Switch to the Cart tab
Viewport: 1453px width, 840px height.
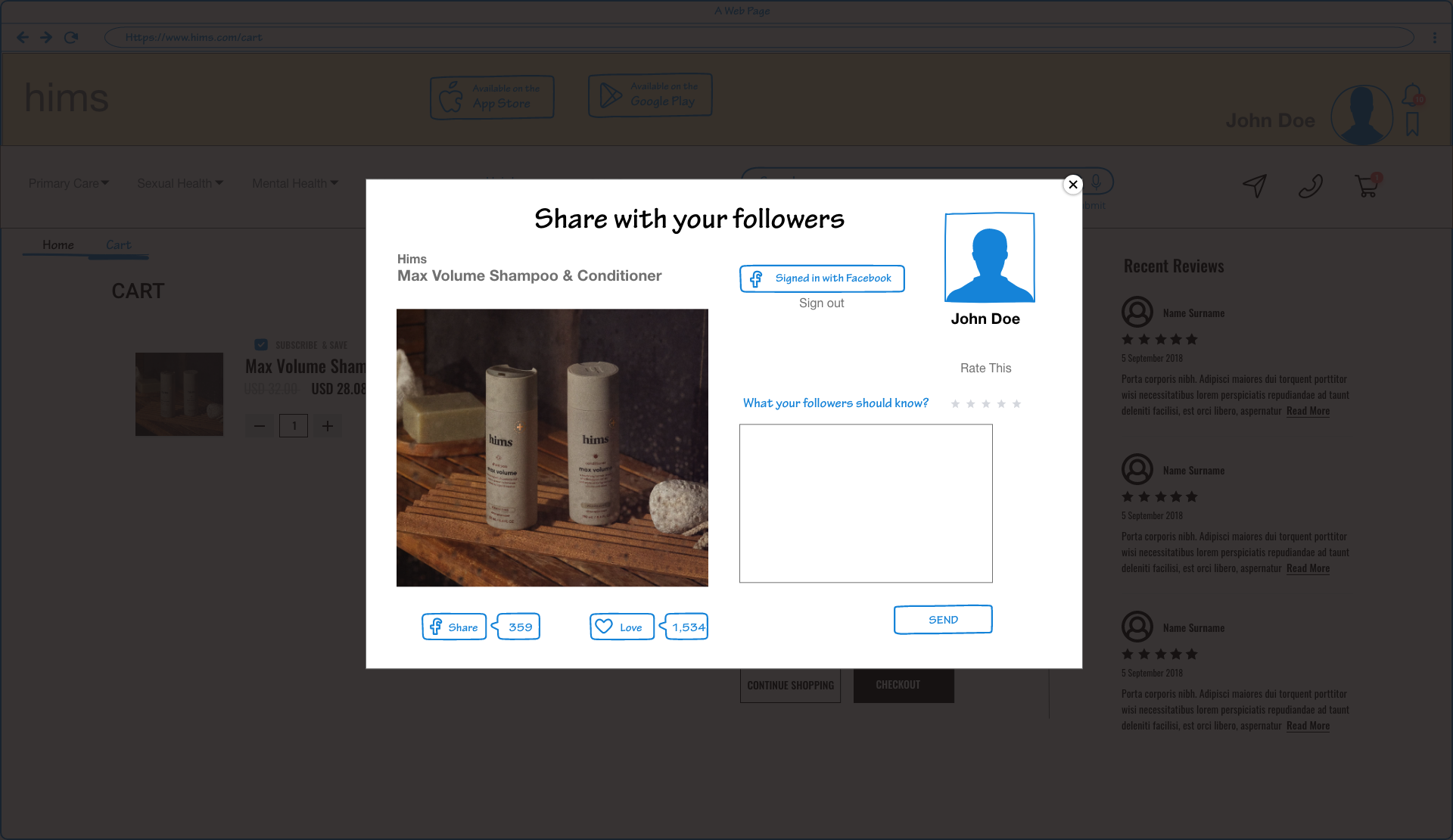(x=119, y=245)
